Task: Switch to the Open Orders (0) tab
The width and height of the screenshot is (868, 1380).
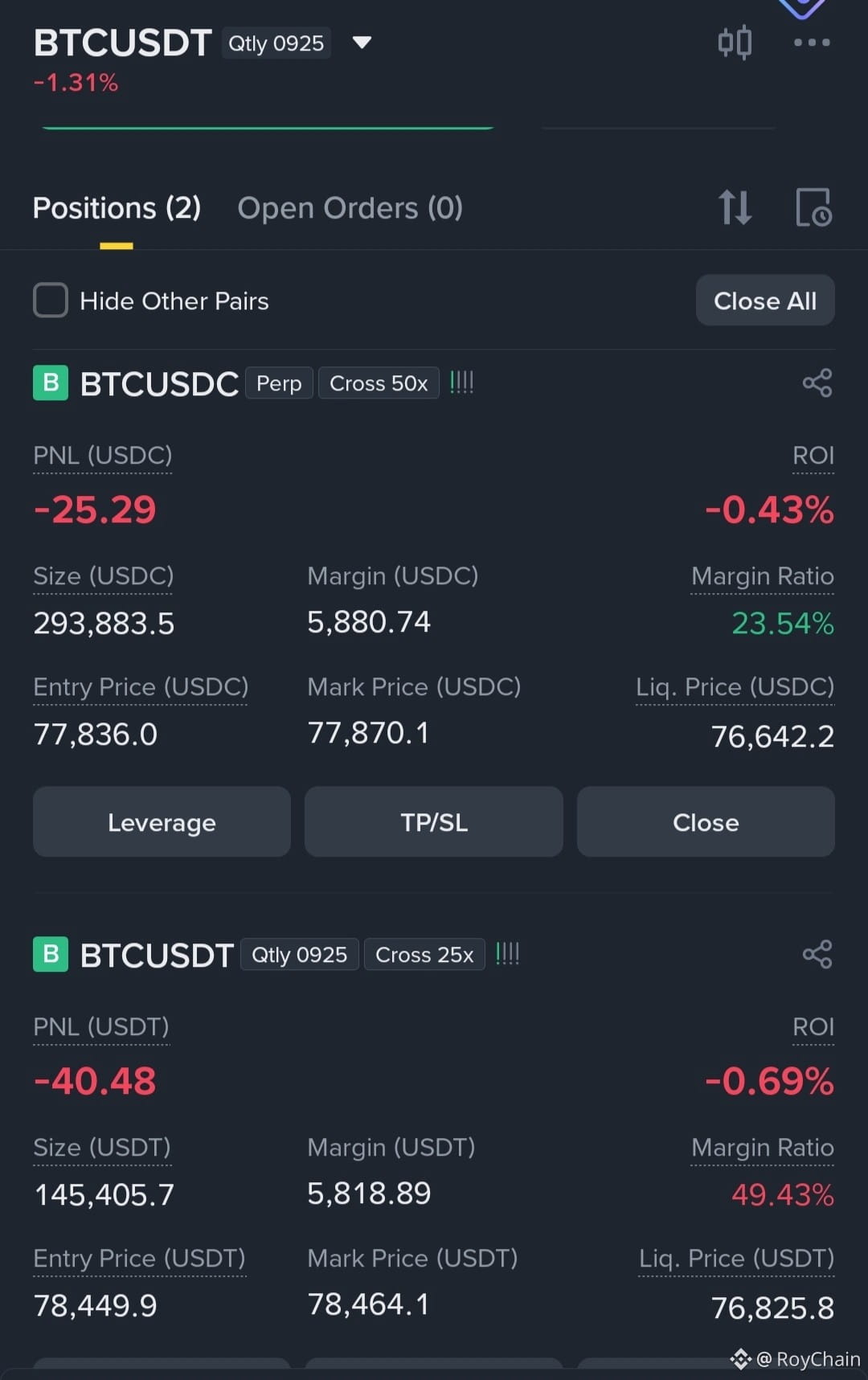Action: point(350,208)
